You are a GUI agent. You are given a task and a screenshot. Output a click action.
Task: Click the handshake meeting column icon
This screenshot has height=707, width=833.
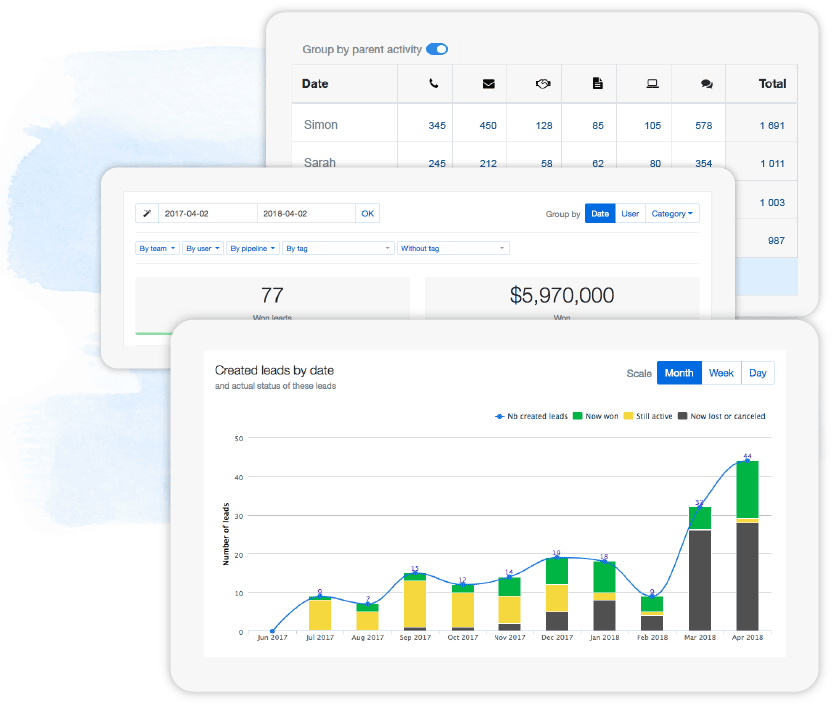point(543,84)
